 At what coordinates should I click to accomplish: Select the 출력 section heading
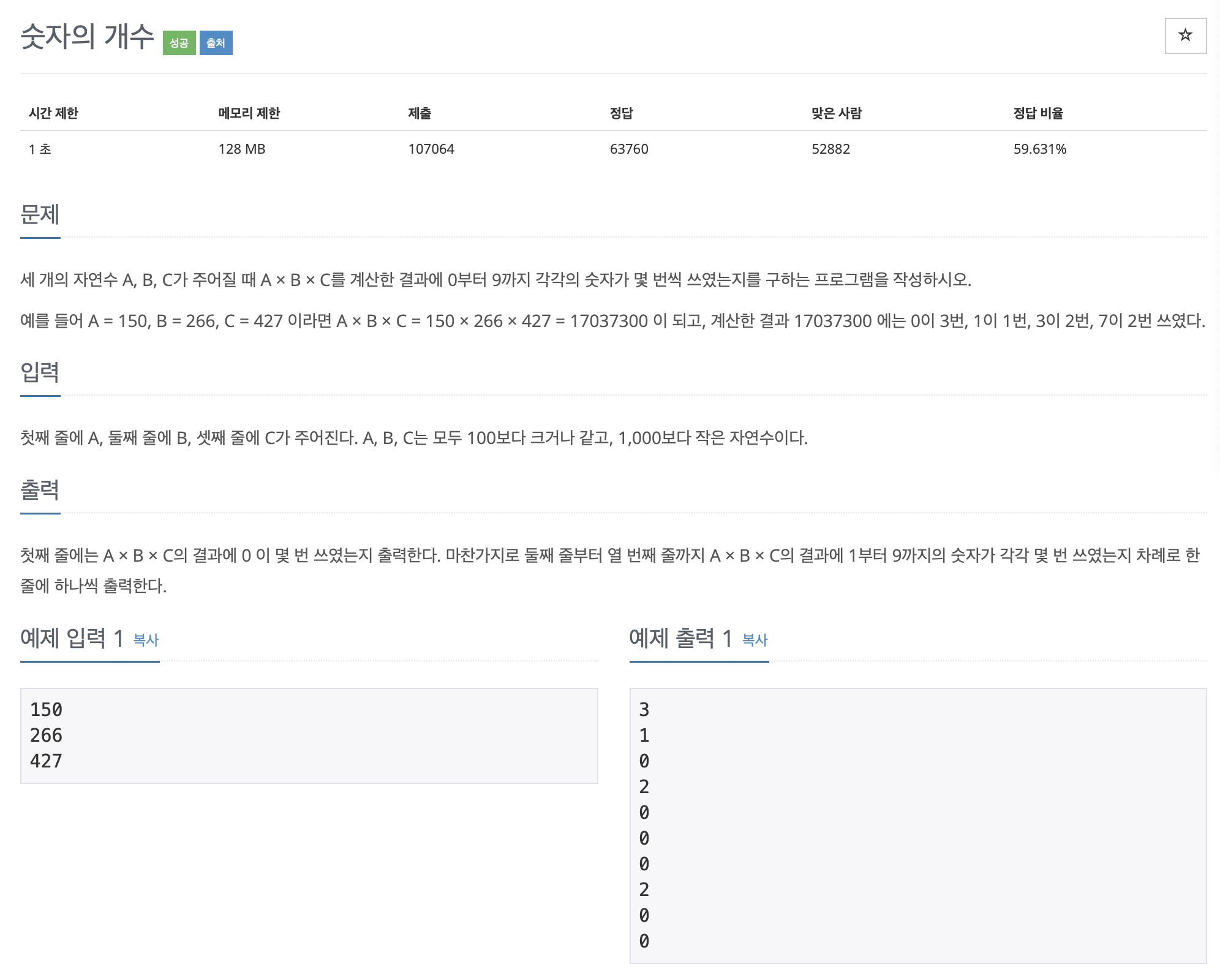[40, 489]
